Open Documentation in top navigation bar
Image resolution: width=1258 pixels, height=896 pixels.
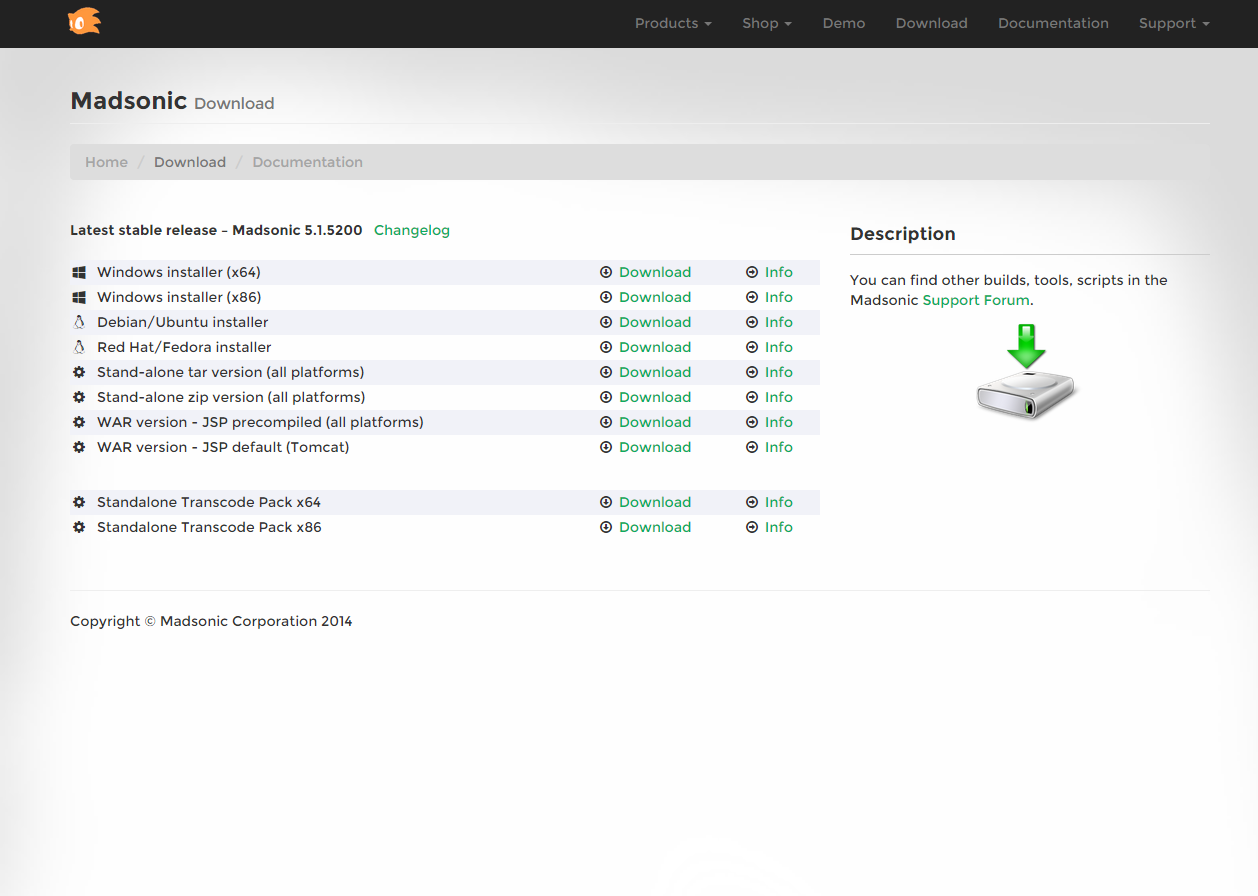(x=1053, y=23)
